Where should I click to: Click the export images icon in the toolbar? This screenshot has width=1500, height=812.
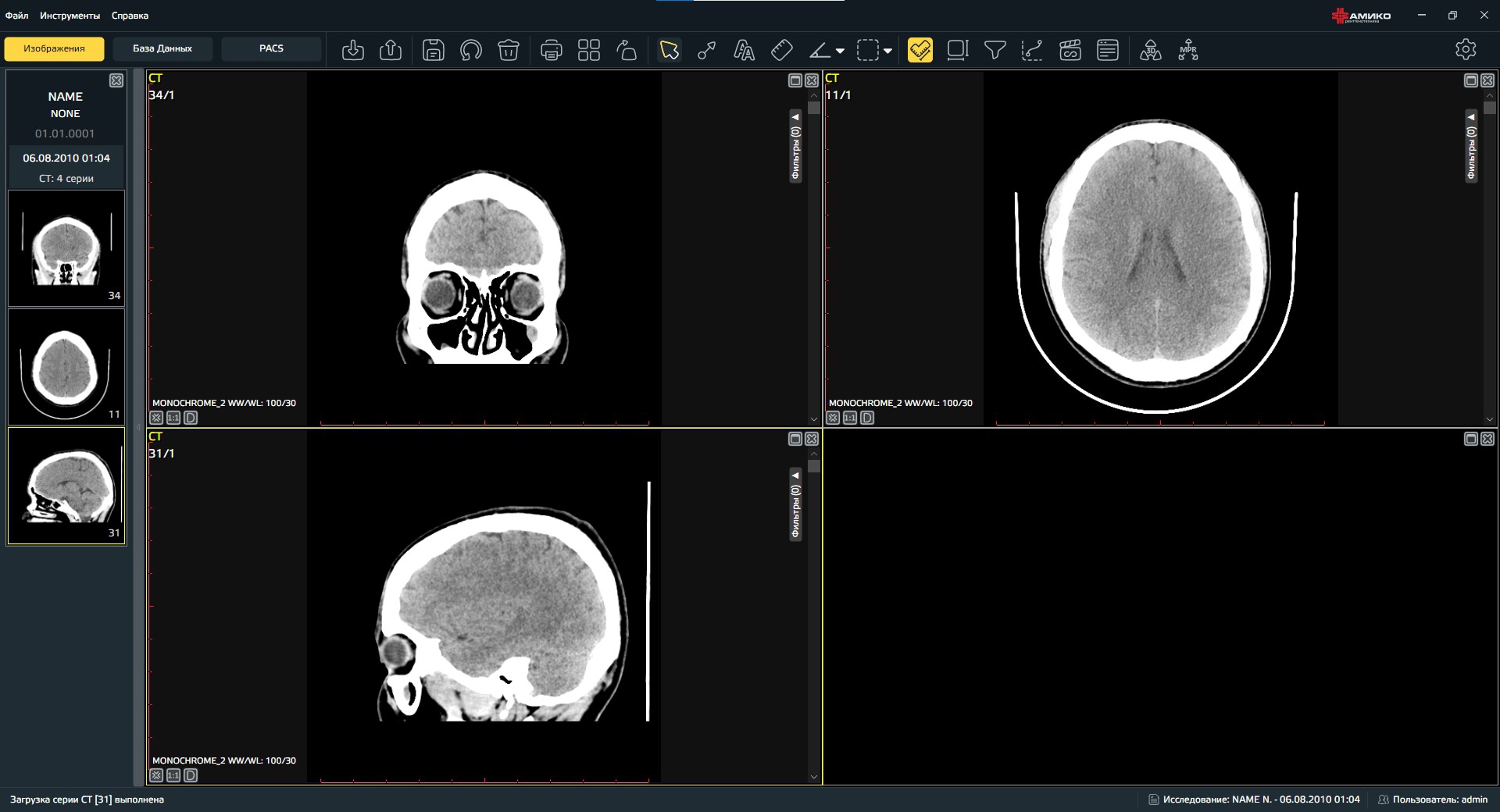(x=391, y=50)
